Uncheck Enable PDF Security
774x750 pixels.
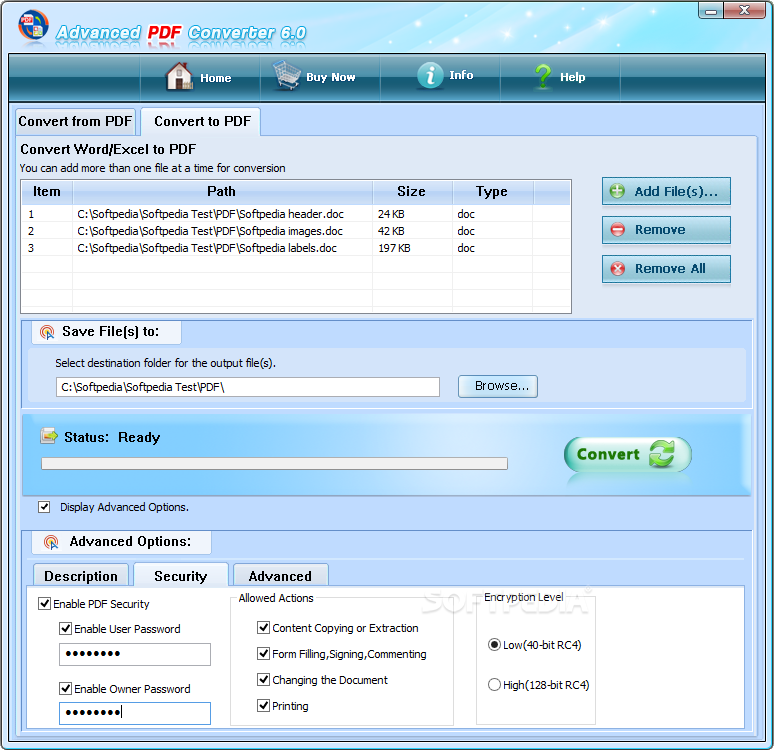(x=44, y=603)
